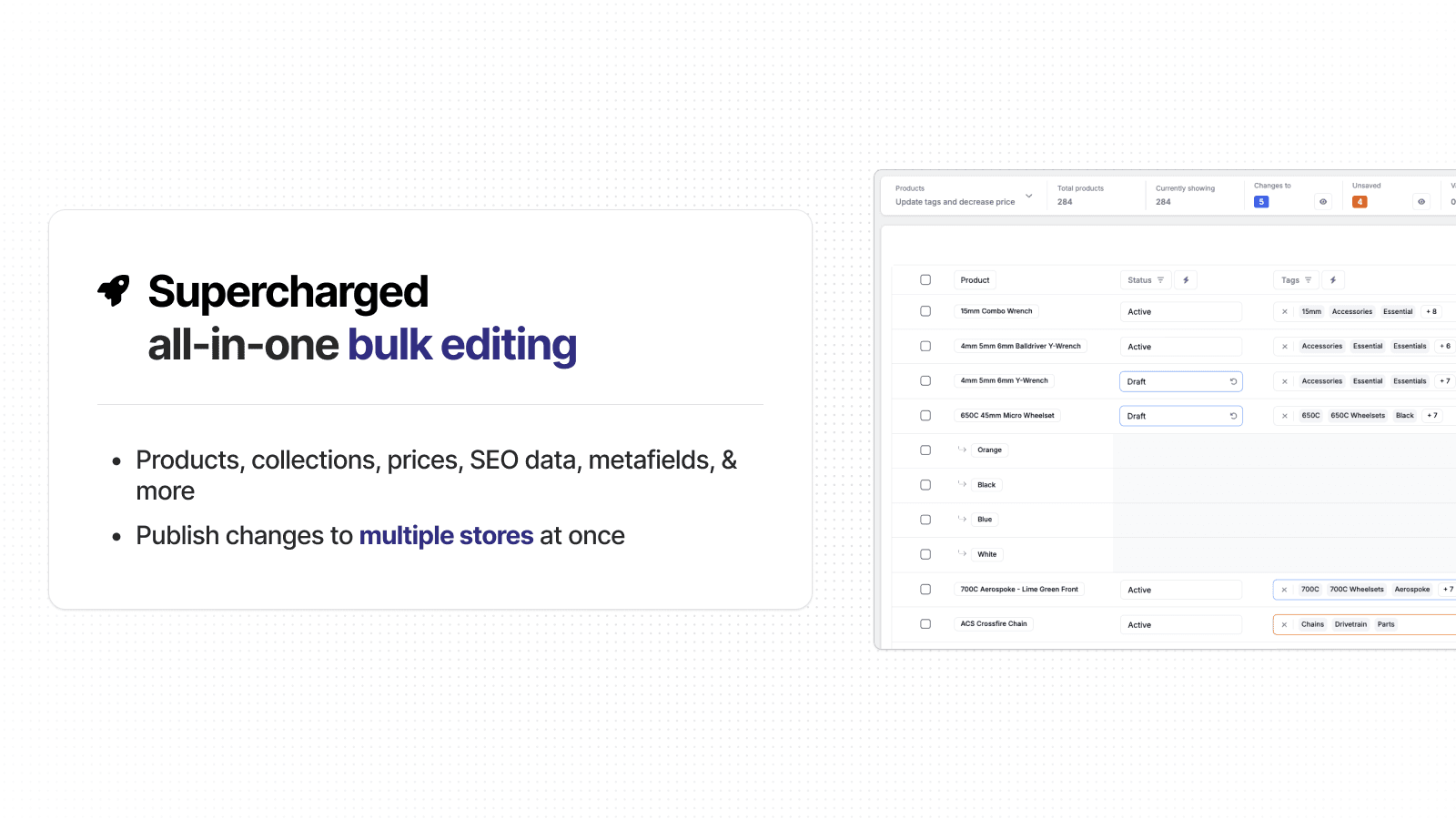
Task: Toggle the eye icon next to Unsaved counter
Action: [1421, 202]
